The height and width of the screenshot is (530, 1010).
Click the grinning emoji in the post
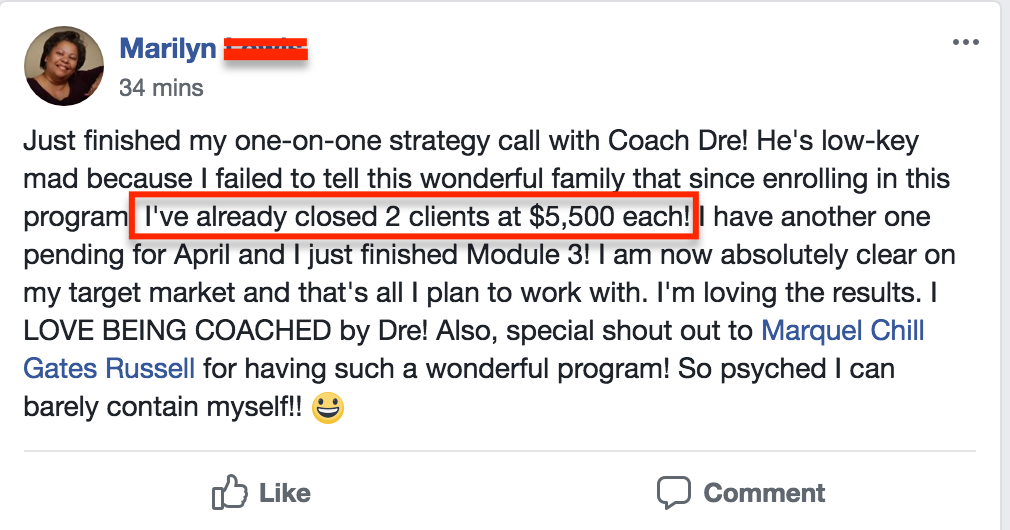point(327,410)
